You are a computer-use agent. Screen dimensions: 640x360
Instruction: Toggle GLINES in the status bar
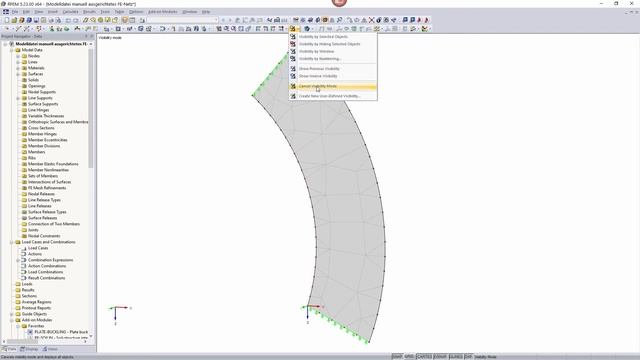click(456, 357)
